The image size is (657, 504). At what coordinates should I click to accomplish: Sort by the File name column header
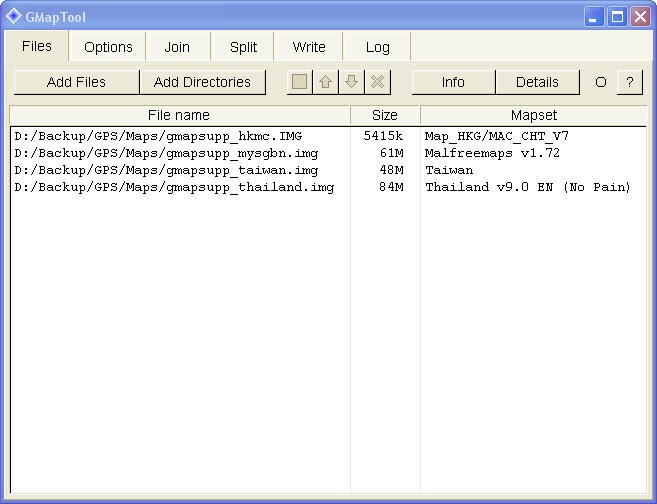pos(179,115)
